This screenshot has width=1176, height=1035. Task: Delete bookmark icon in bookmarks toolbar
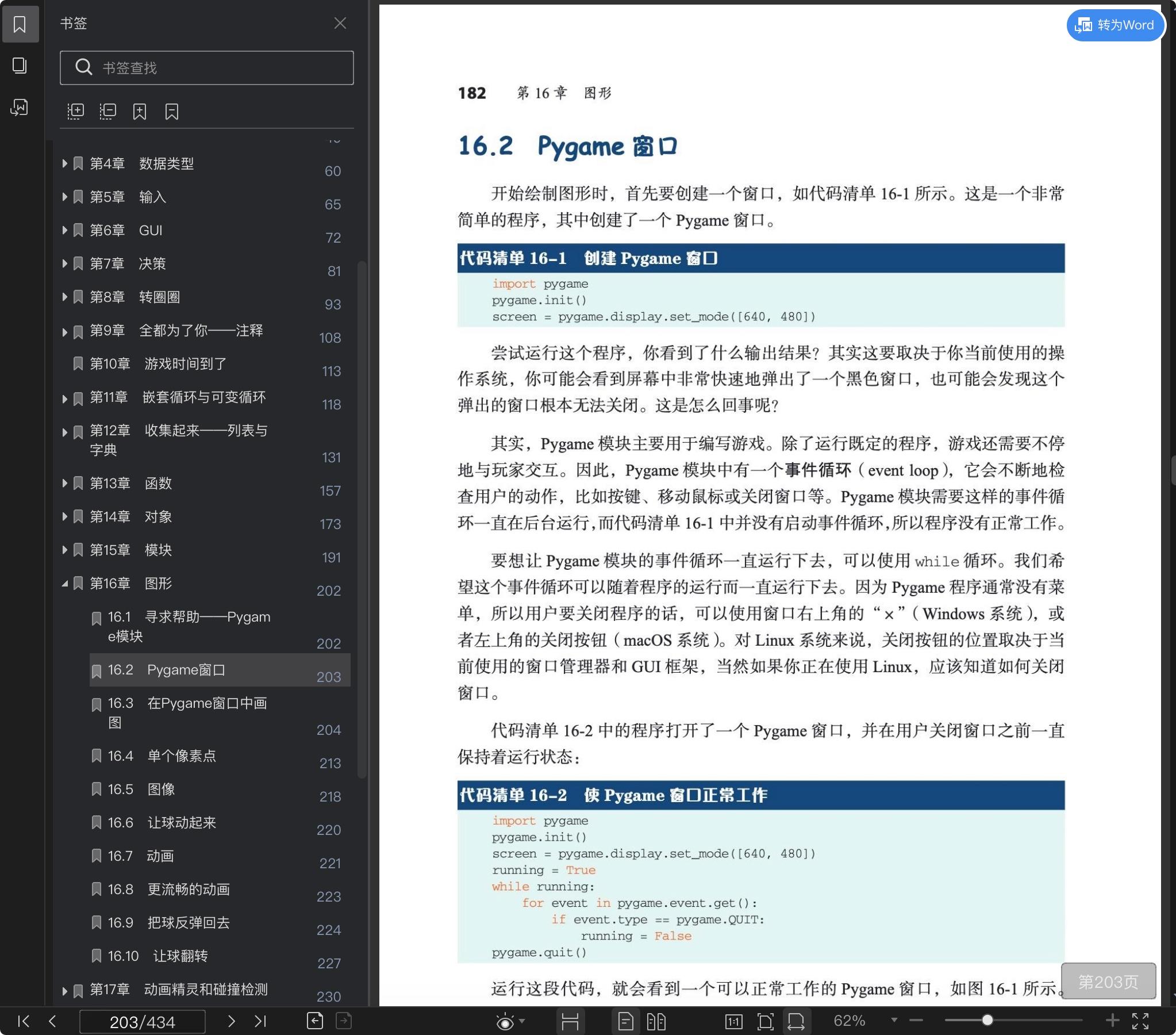[171, 111]
